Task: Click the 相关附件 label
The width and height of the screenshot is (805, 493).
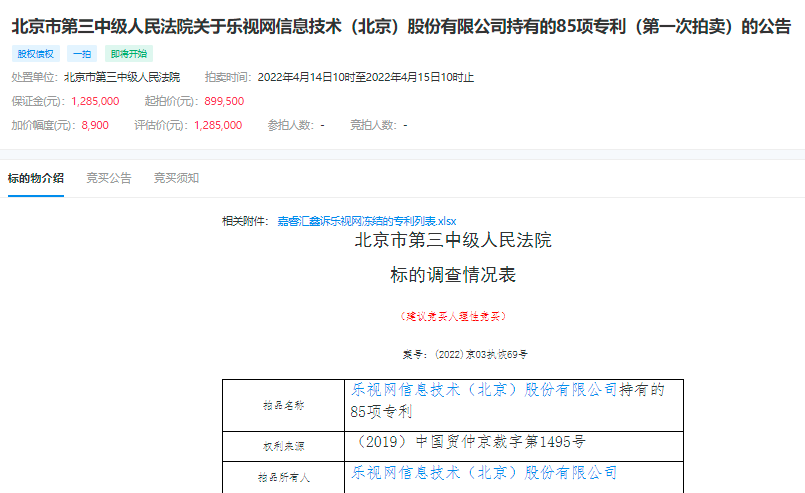Action: (245, 221)
